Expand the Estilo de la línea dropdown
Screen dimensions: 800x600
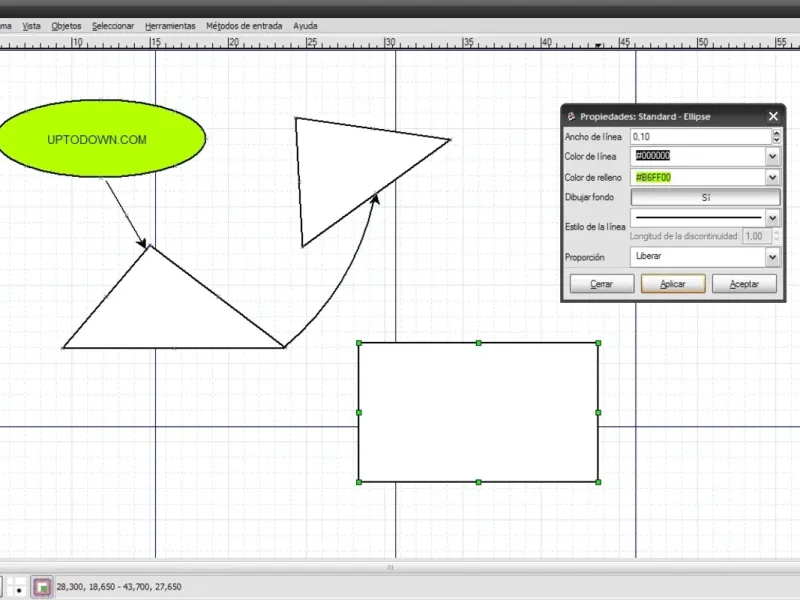point(772,218)
